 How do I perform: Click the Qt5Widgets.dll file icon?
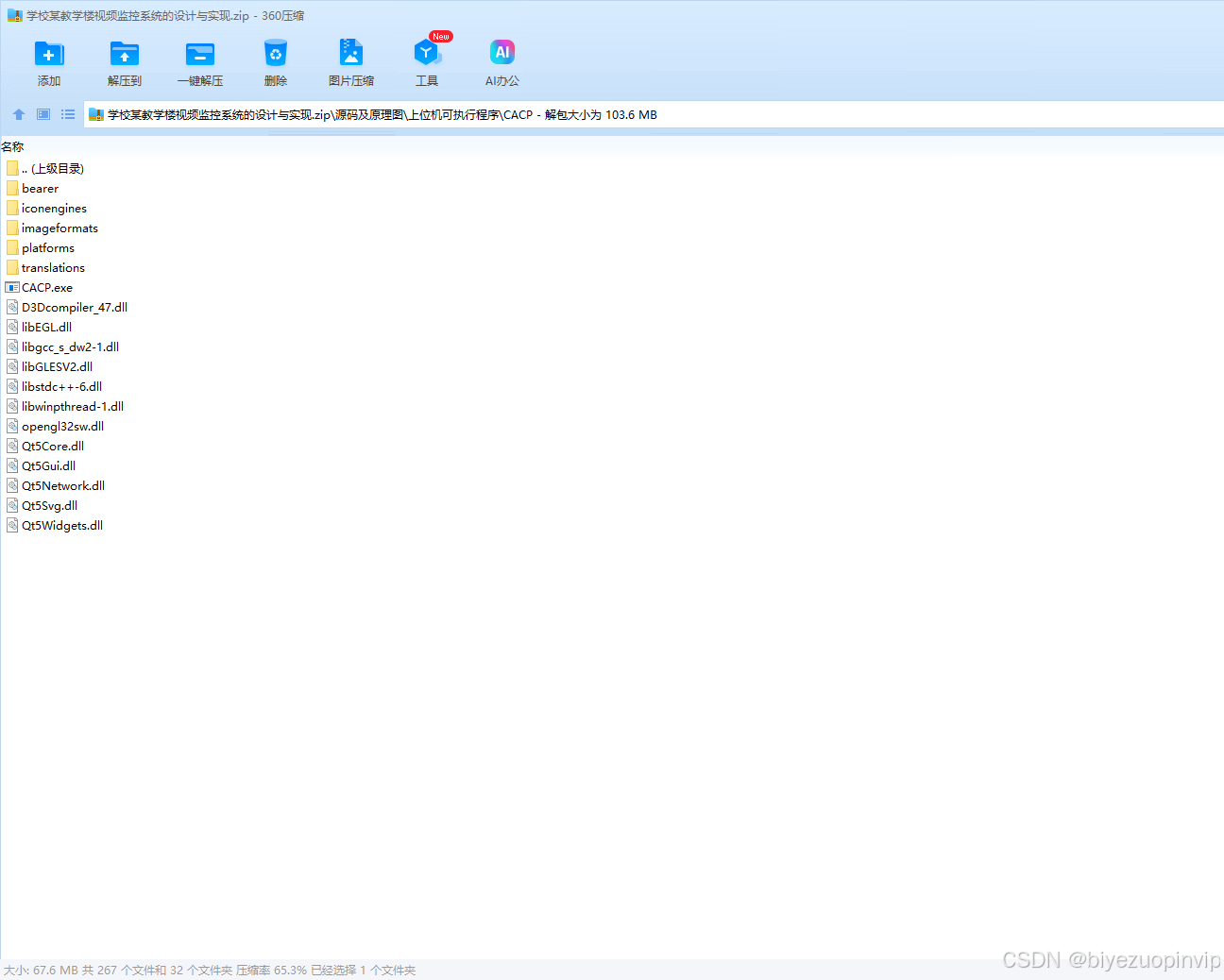12,525
